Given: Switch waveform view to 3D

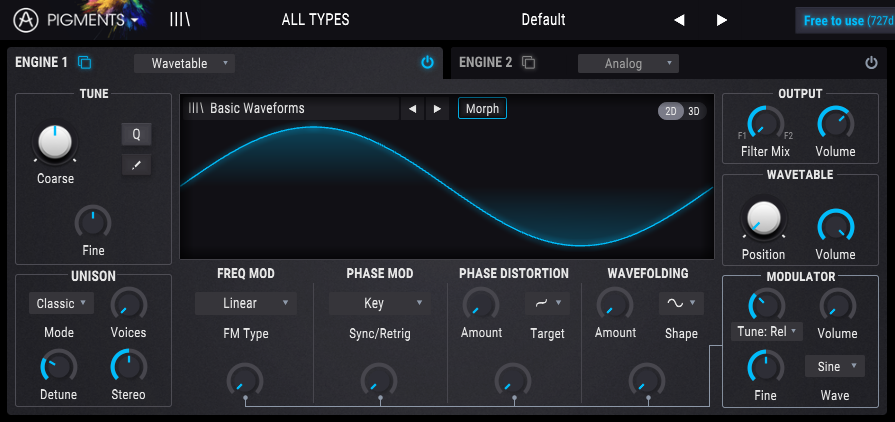Looking at the screenshot, I should tap(694, 111).
